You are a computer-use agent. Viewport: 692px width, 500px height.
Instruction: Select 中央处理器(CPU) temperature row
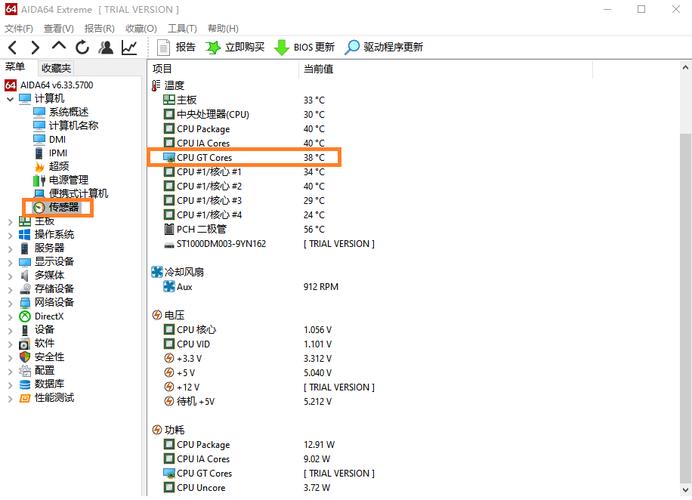[244, 115]
